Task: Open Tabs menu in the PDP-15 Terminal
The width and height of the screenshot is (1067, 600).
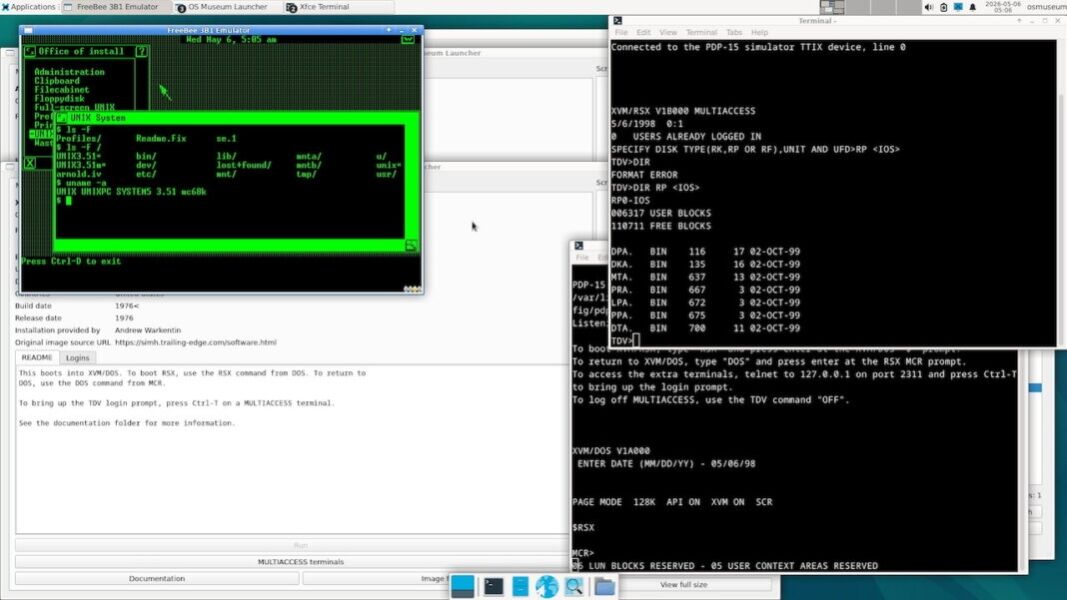Action: pos(734,33)
